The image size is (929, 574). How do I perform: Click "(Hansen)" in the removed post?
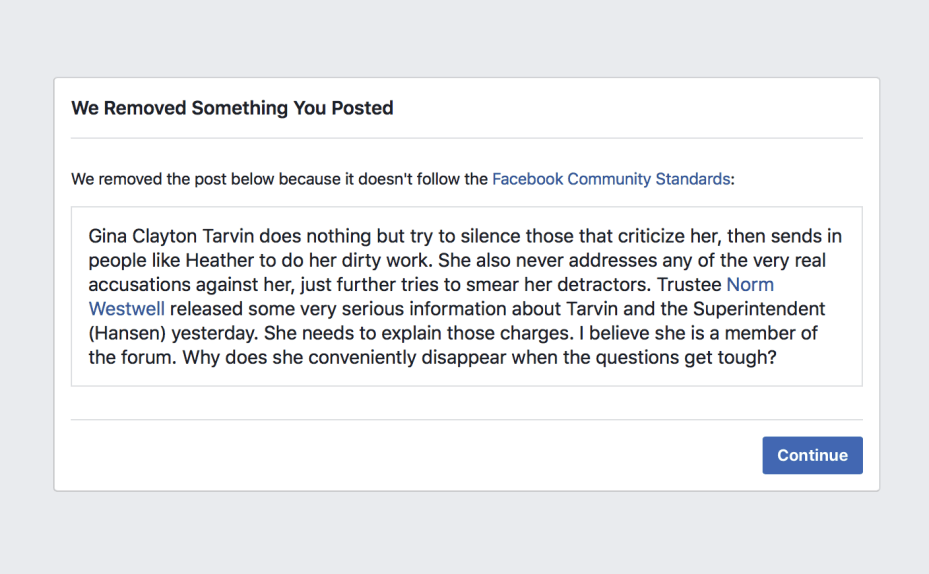(x=120, y=333)
